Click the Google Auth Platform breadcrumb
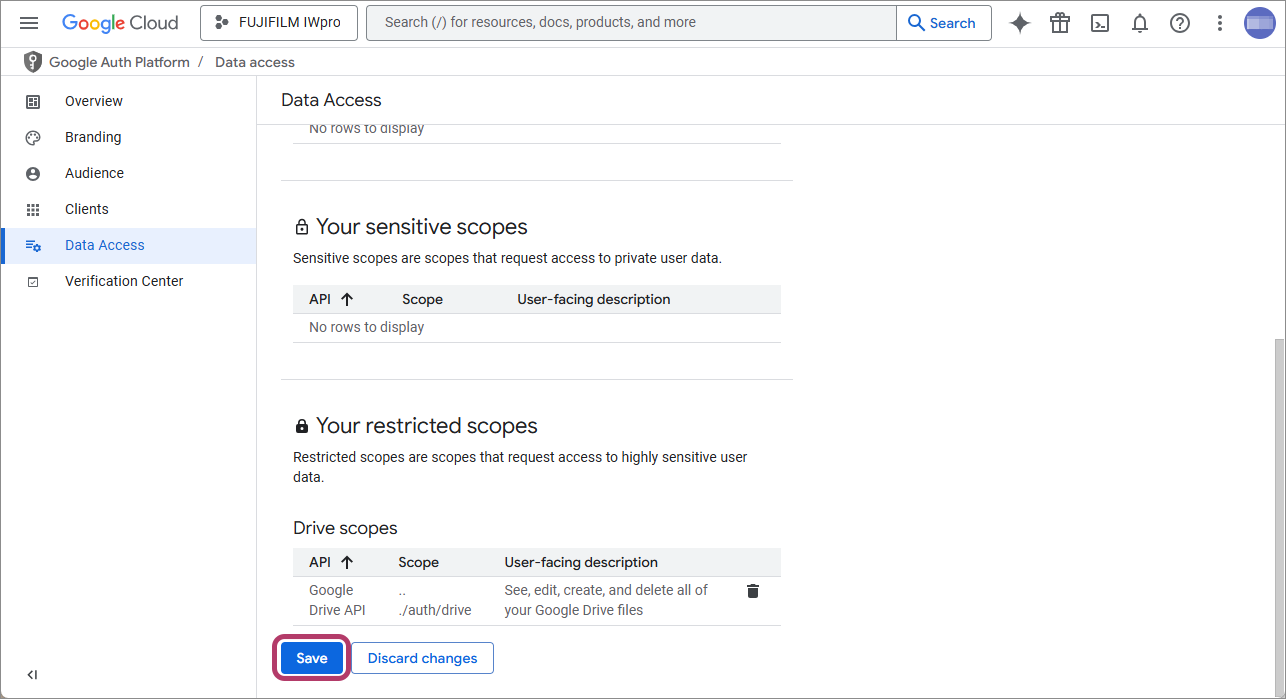Viewport: 1286px width, 699px height. pos(119,62)
